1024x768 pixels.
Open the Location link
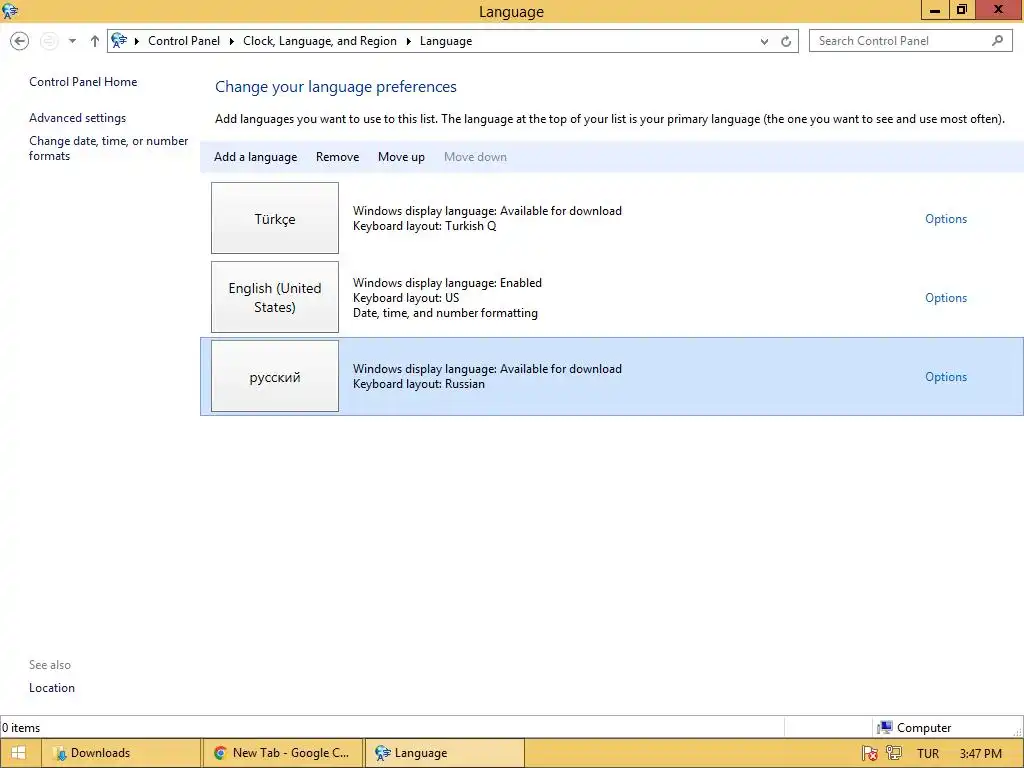[x=52, y=688]
